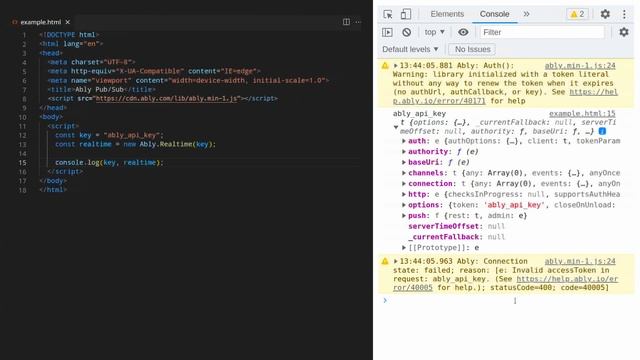This screenshot has width=640, height=360.
Task: Expand the Auth() warning message arrow
Action: click(x=395, y=65)
